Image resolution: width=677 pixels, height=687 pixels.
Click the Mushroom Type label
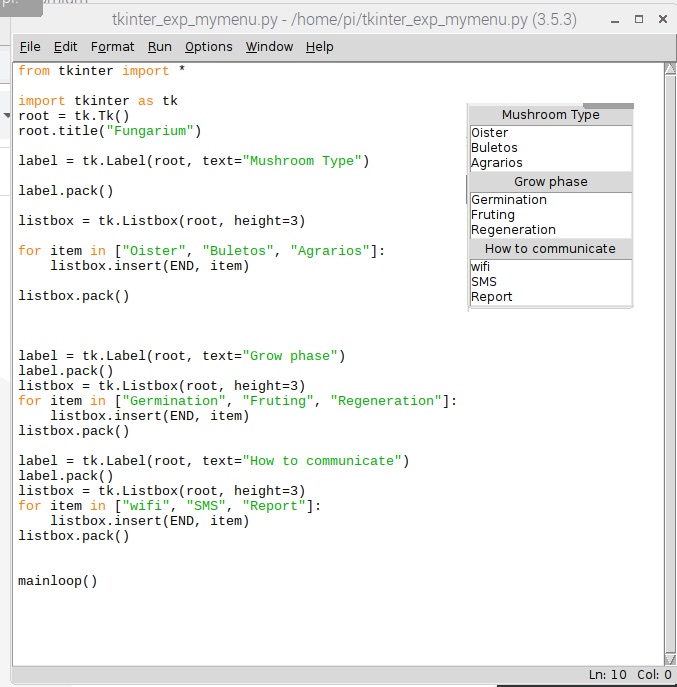click(x=550, y=115)
